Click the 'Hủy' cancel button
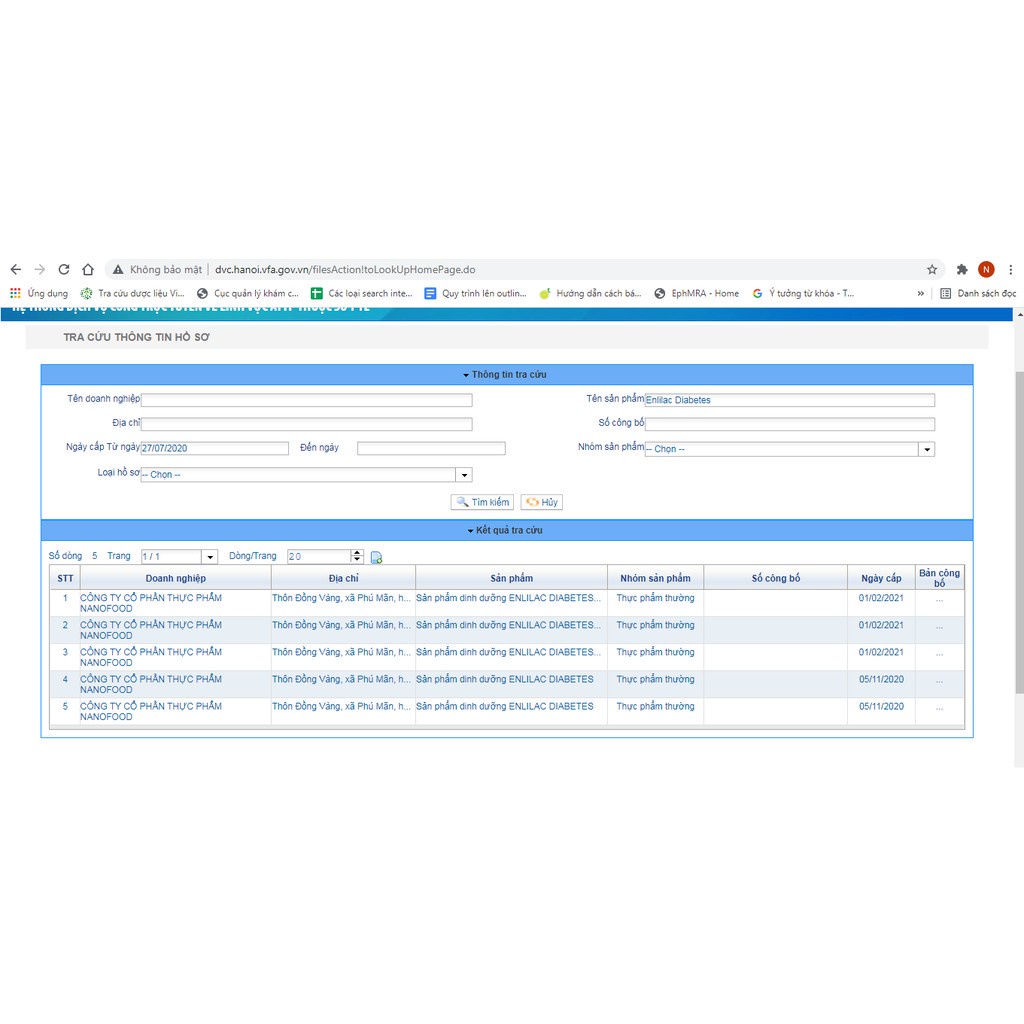 [x=541, y=502]
